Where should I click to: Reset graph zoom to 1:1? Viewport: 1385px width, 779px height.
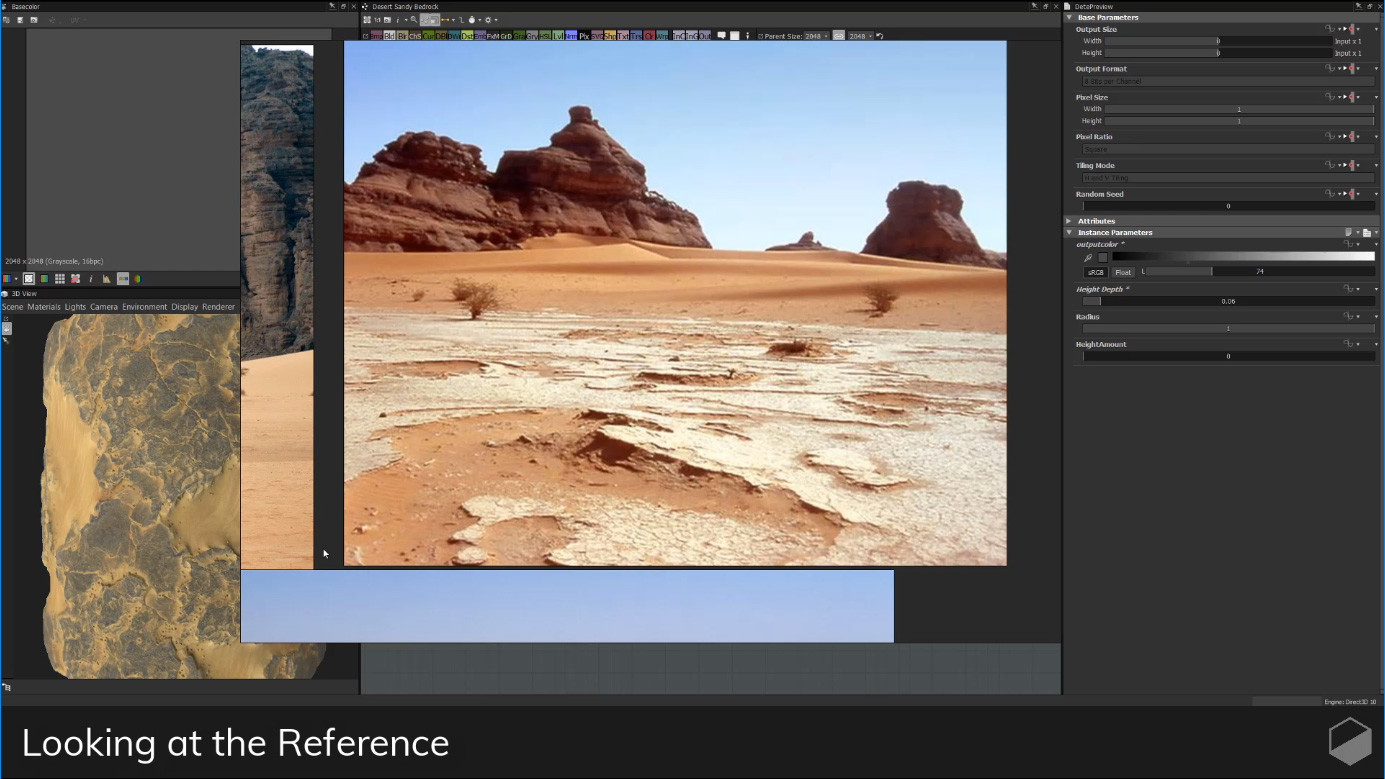pyautogui.click(x=377, y=20)
